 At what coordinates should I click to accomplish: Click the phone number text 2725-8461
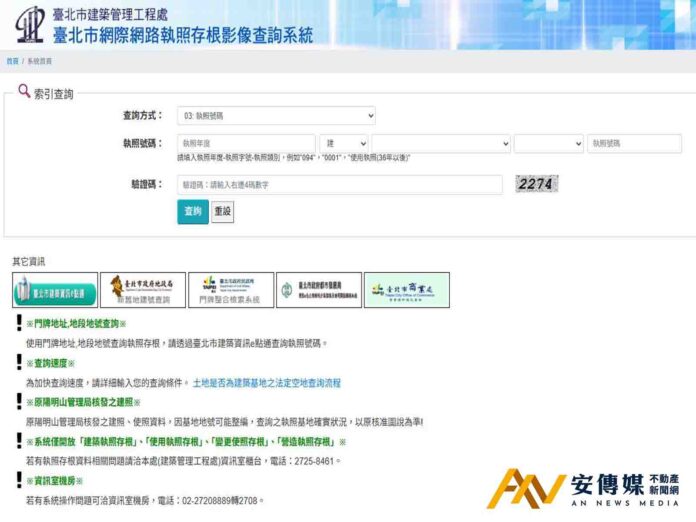(x=314, y=461)
